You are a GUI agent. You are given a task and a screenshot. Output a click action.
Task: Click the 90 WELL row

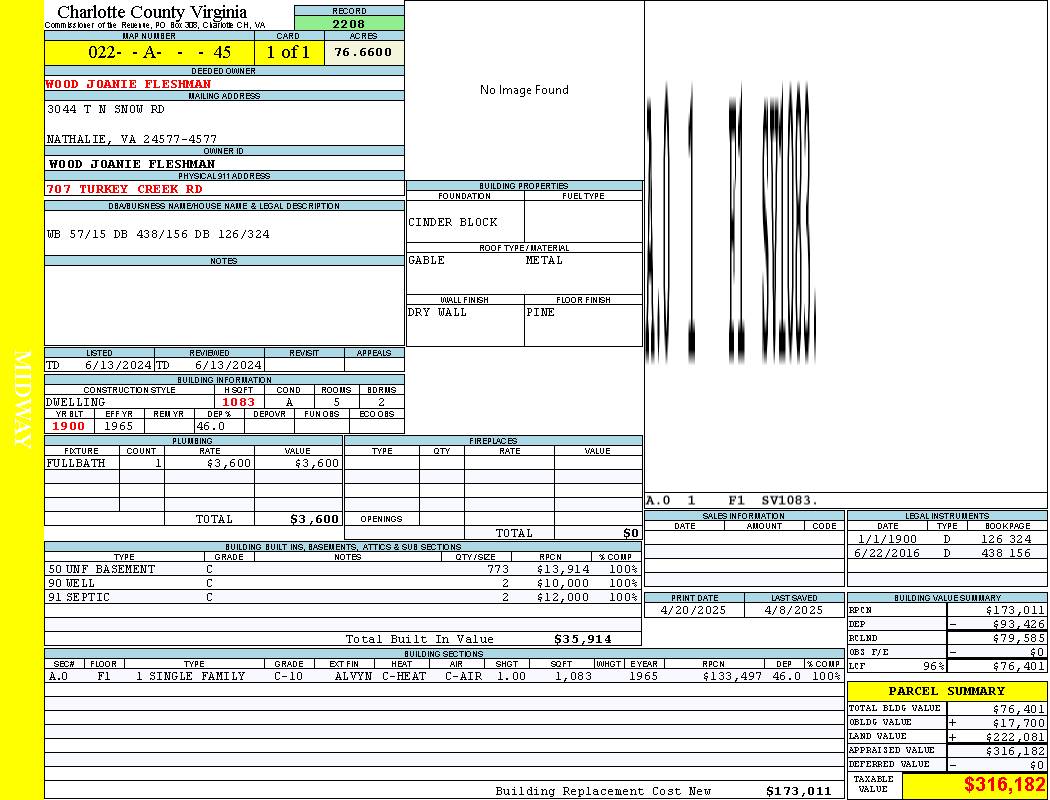click(343, 583)
